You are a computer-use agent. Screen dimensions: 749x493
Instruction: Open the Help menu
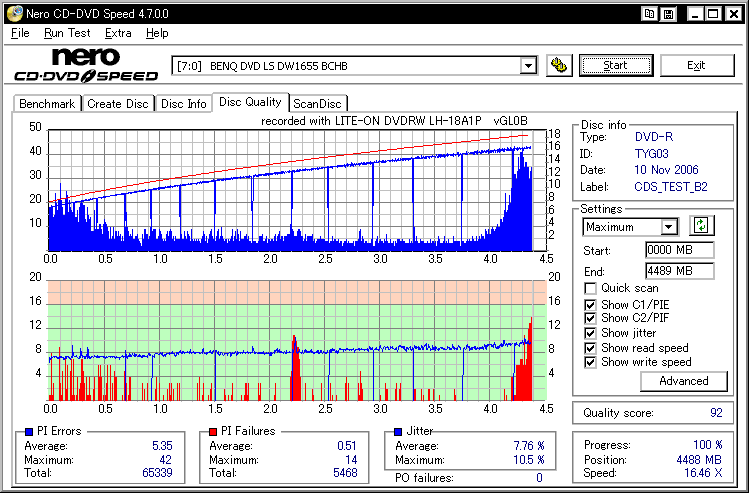click(157, 33)
